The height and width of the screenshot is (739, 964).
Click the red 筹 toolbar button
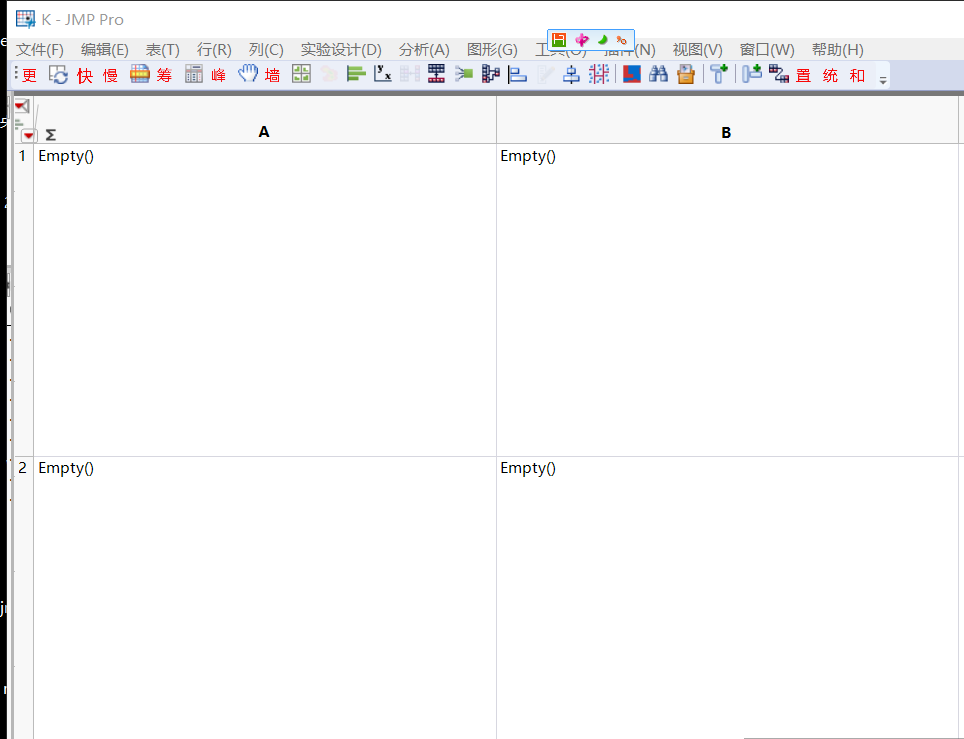164,75
